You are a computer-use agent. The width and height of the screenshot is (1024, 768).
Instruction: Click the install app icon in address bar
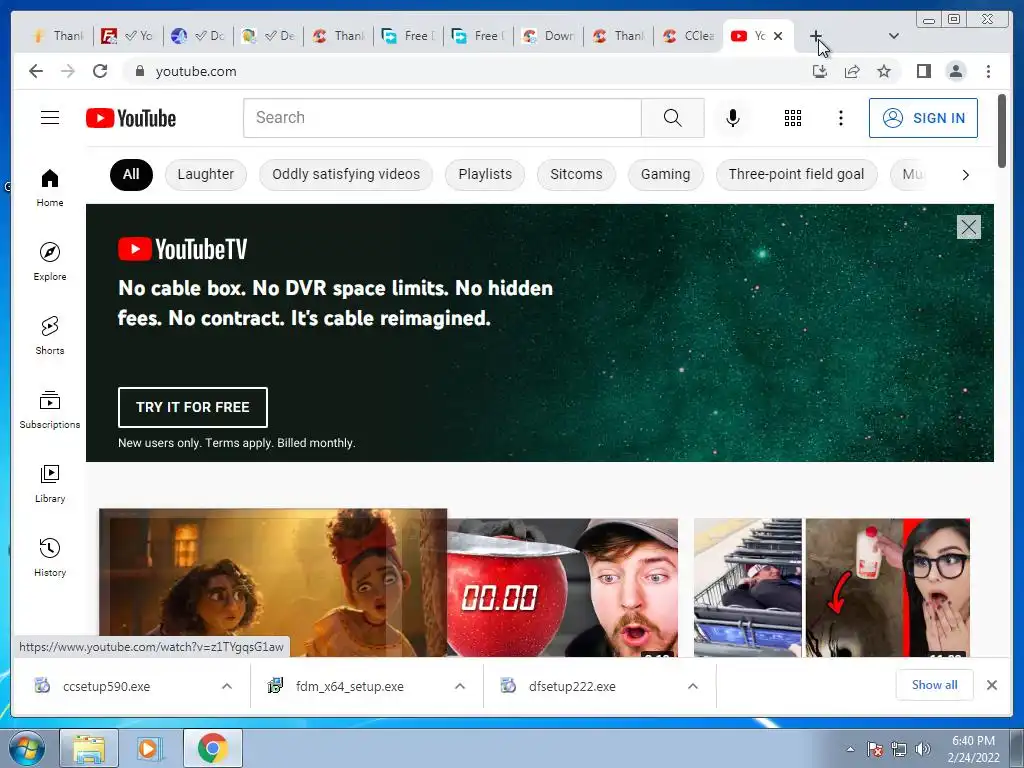point(820,71)
